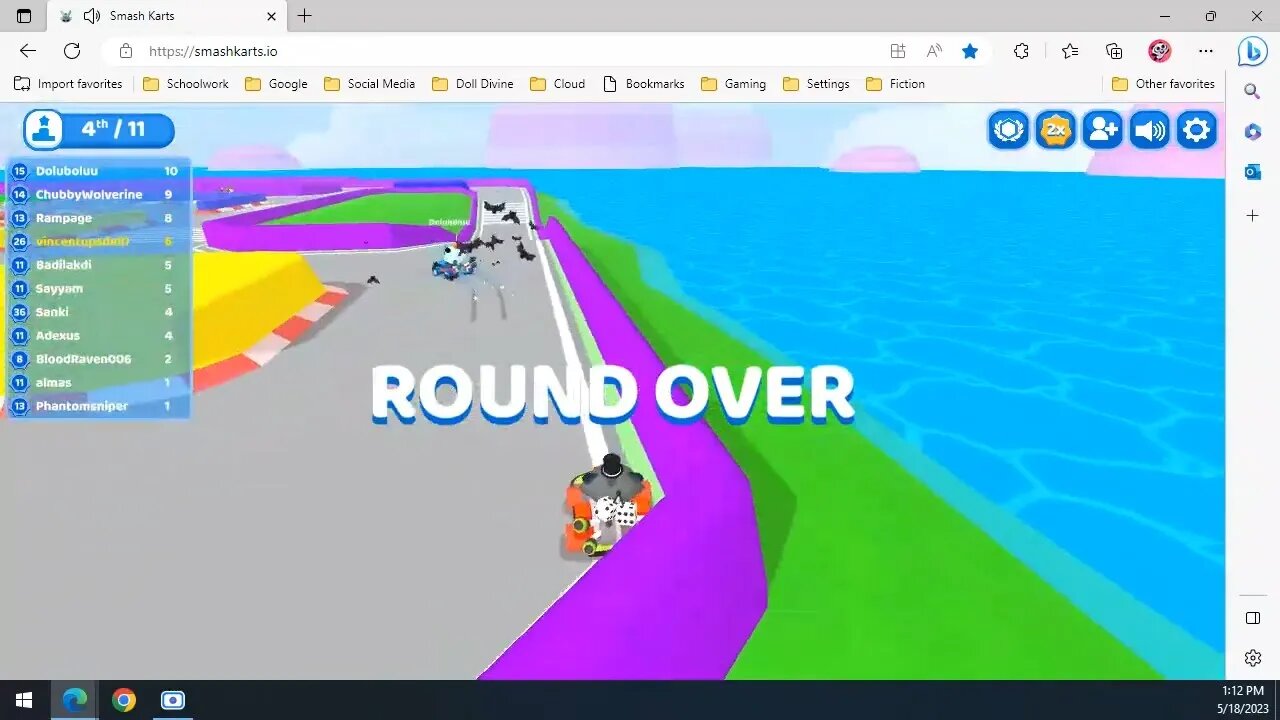The height and width of the screenshot is (720, 1280).
Task: Expand the Social Media favorites folder
Action: [369, 84]
